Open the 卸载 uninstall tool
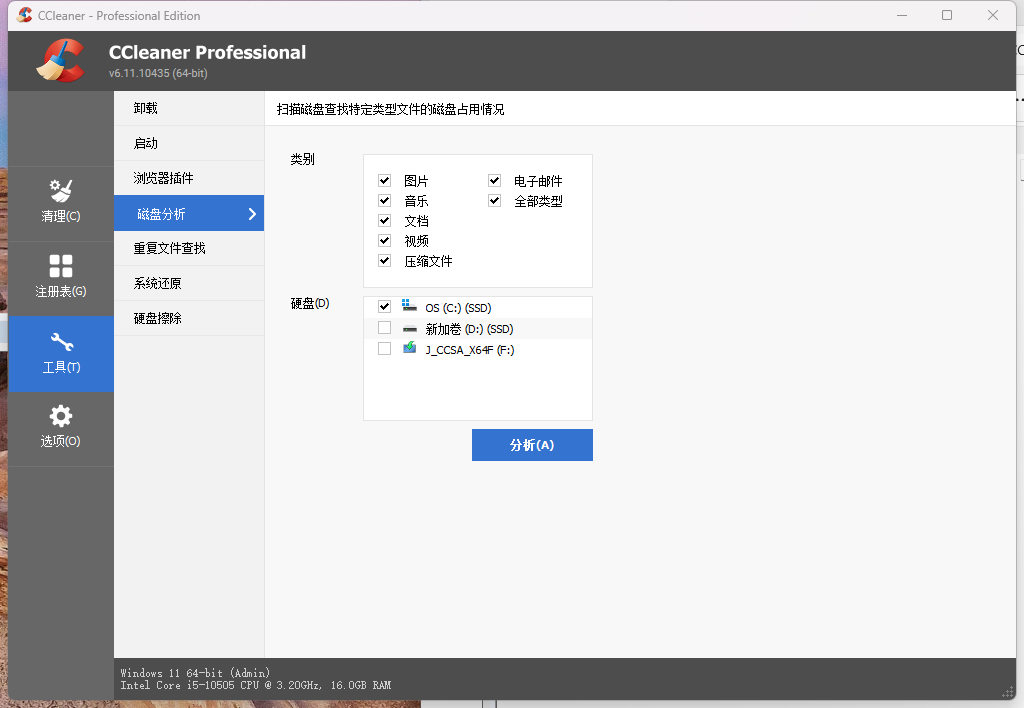 [x=189, y=108]
